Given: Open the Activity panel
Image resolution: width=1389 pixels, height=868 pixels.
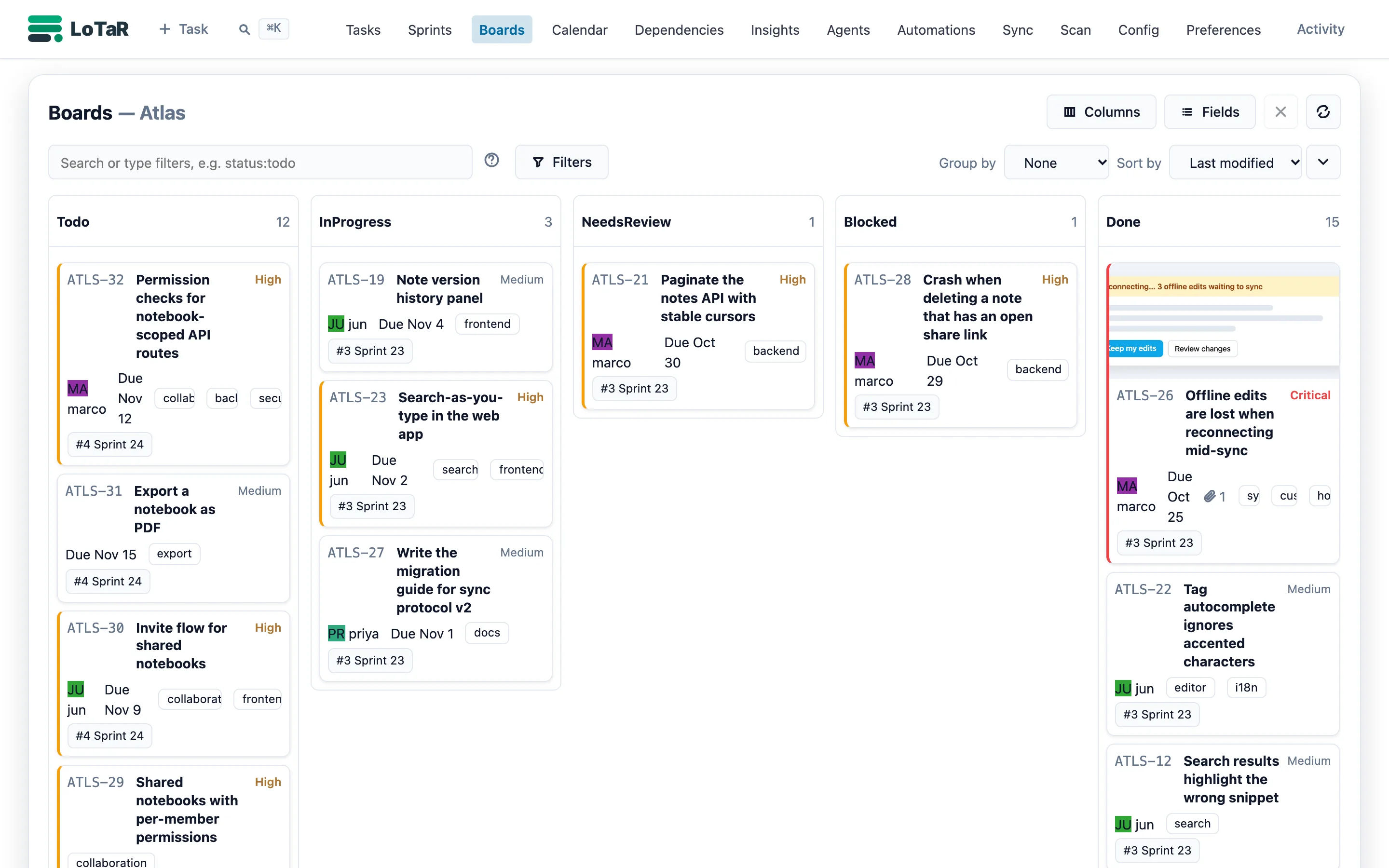Looking at the screenshot, I should point(1320,29).
